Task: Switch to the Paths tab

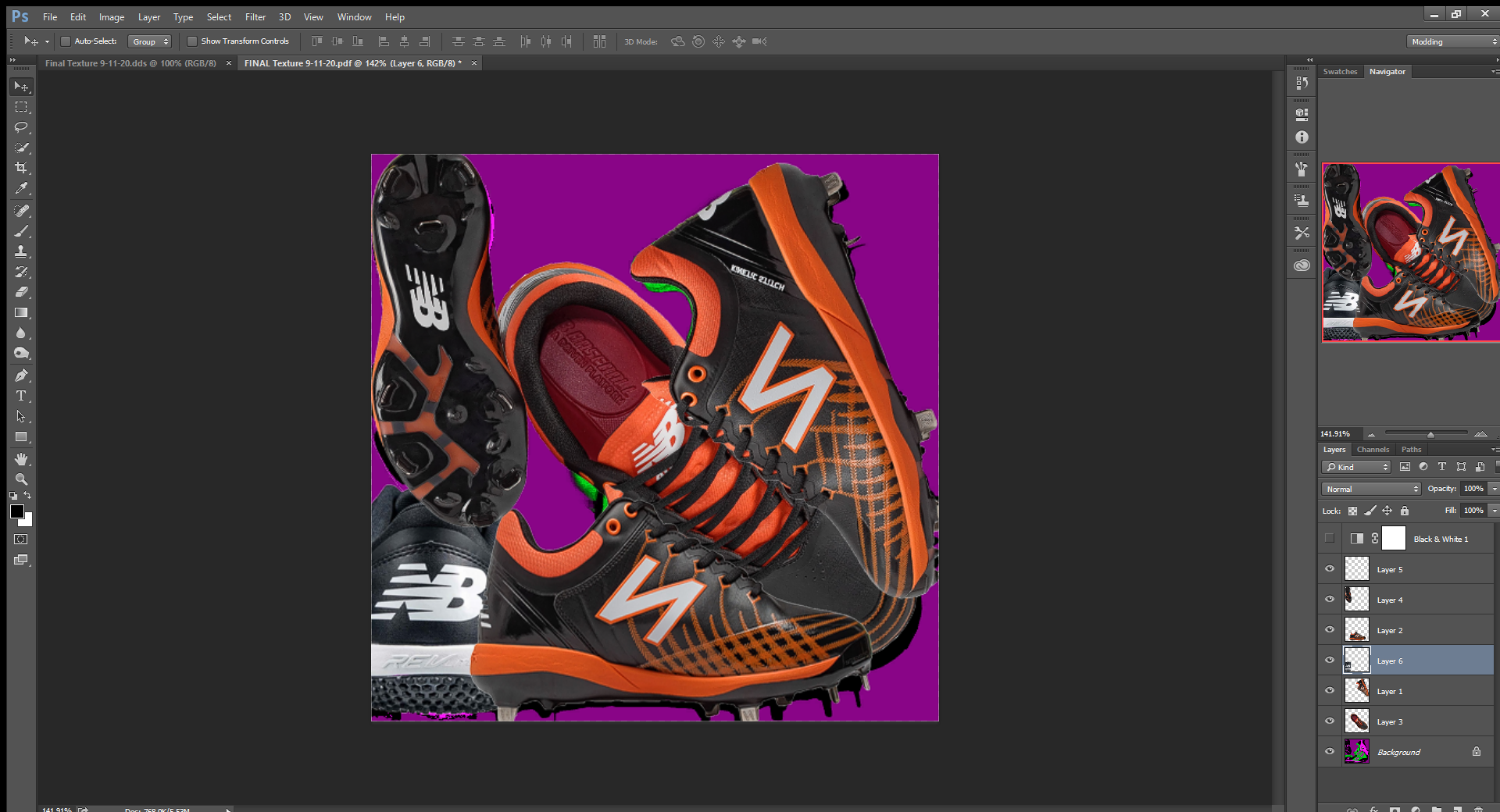Action: (x=1411, y=450)
